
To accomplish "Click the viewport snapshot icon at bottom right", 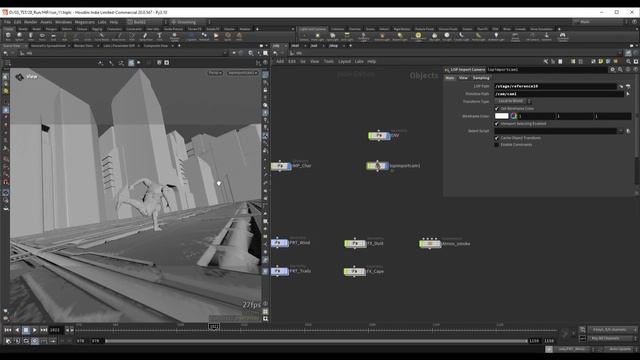I will 265,318.
